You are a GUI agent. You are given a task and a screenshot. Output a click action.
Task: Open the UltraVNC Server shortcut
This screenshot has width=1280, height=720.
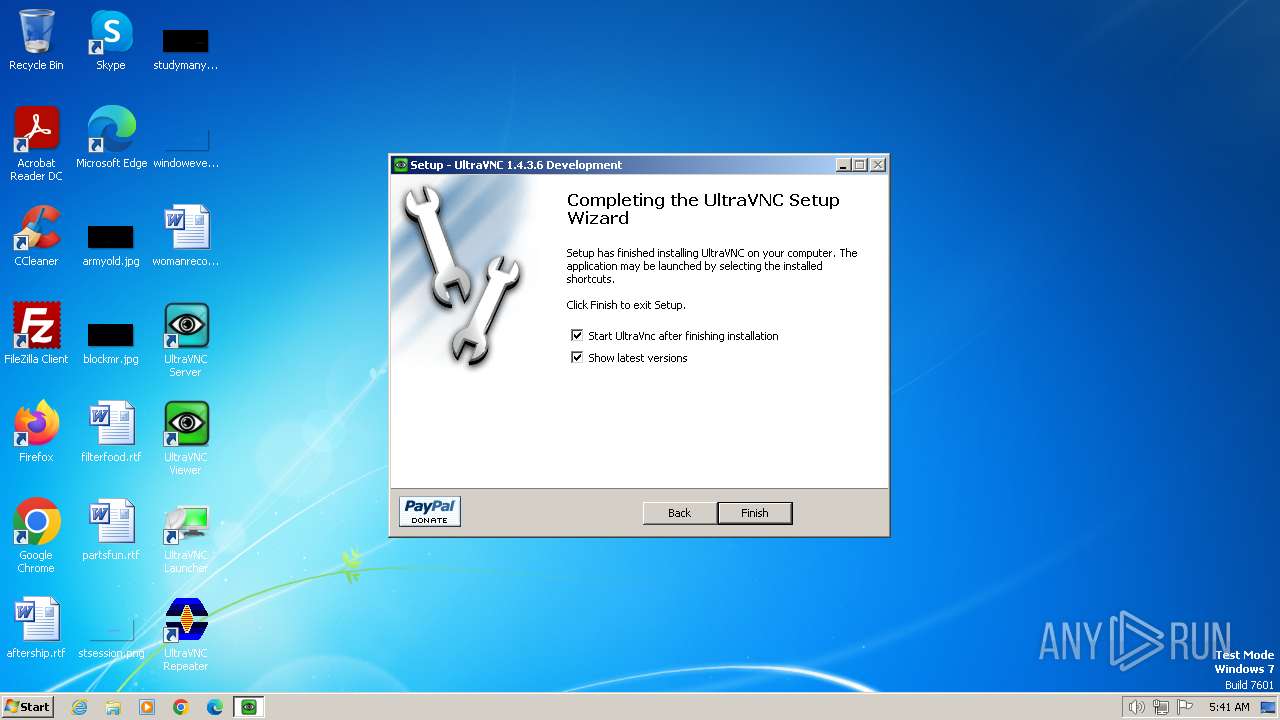coord(185,340)
